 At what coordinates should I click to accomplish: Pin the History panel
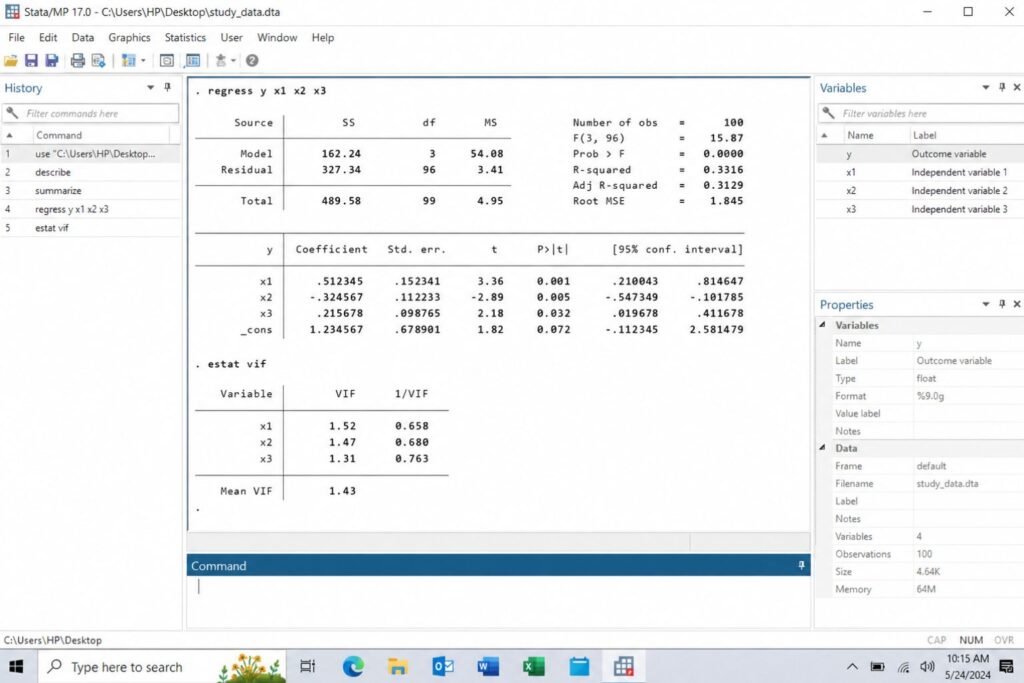tap(167, 87)
